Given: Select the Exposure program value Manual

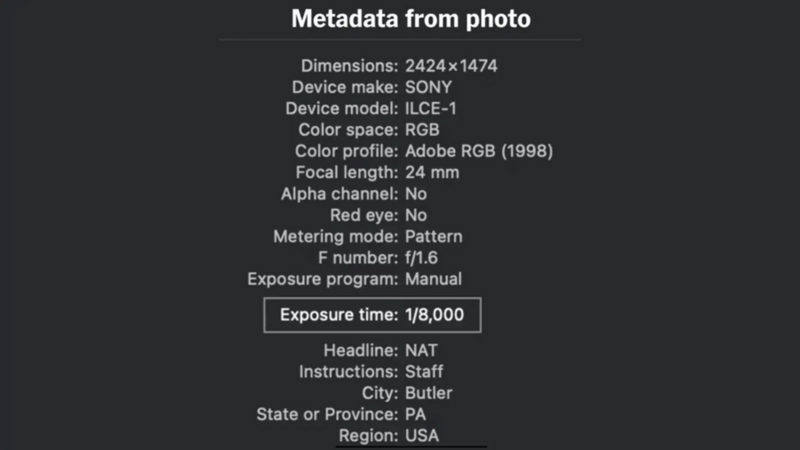Looking at the screenshot, I should point(433,279).
